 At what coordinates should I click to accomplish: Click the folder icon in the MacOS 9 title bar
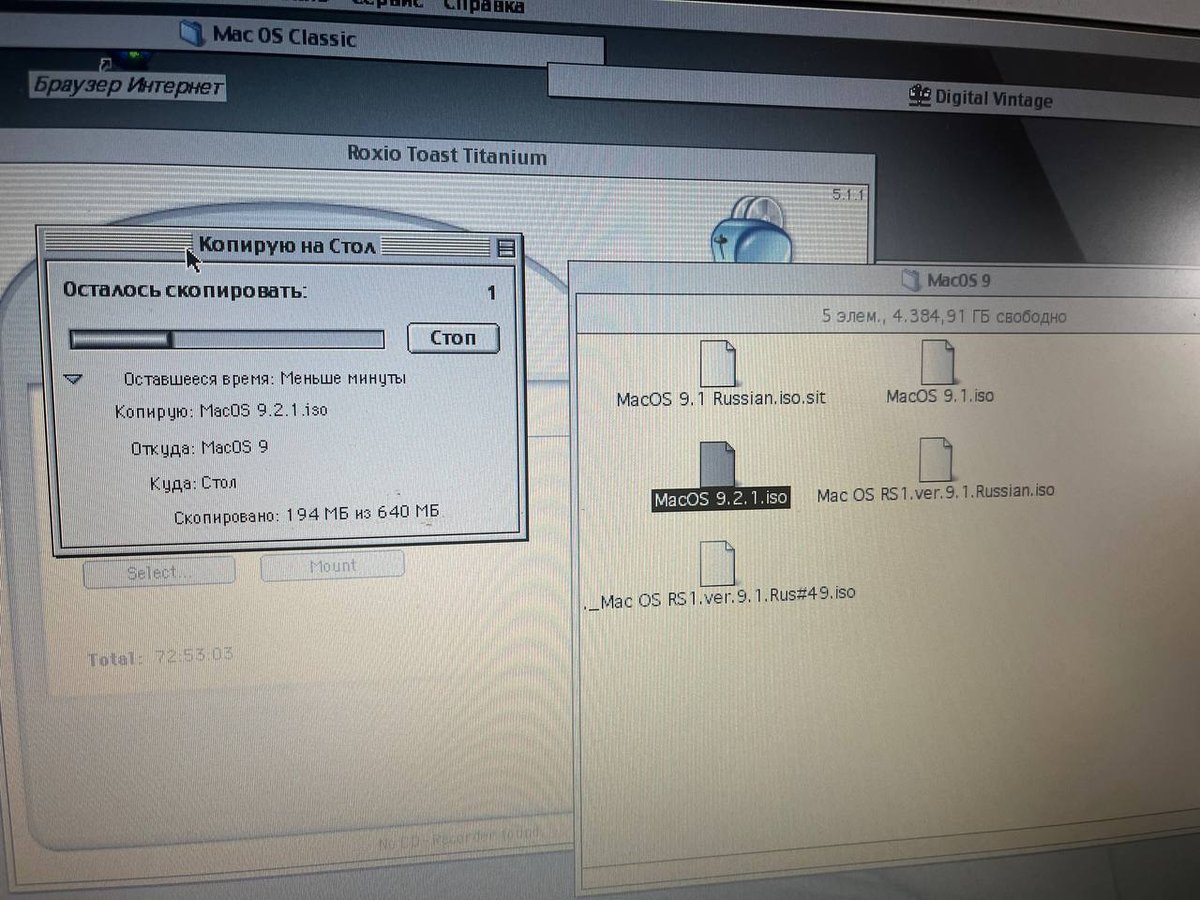(x=909, y=280)
